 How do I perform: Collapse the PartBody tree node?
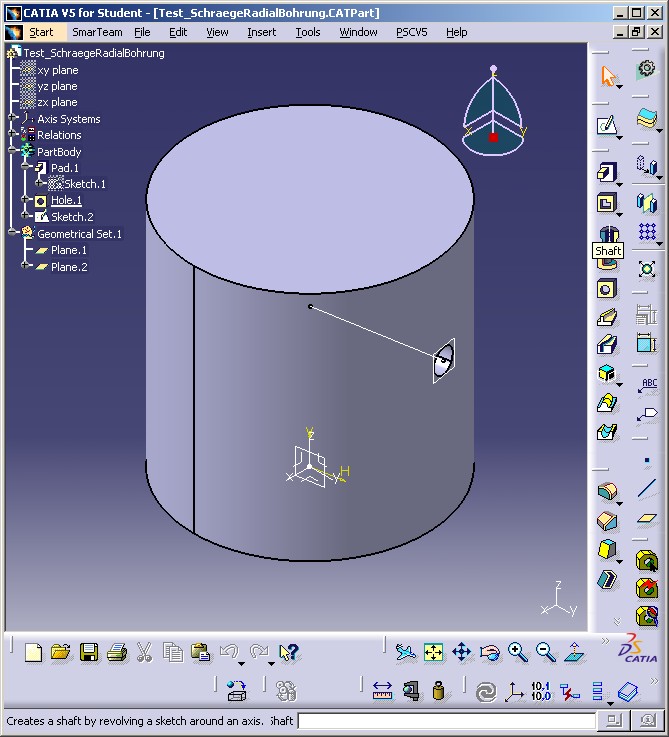(12, 150)
